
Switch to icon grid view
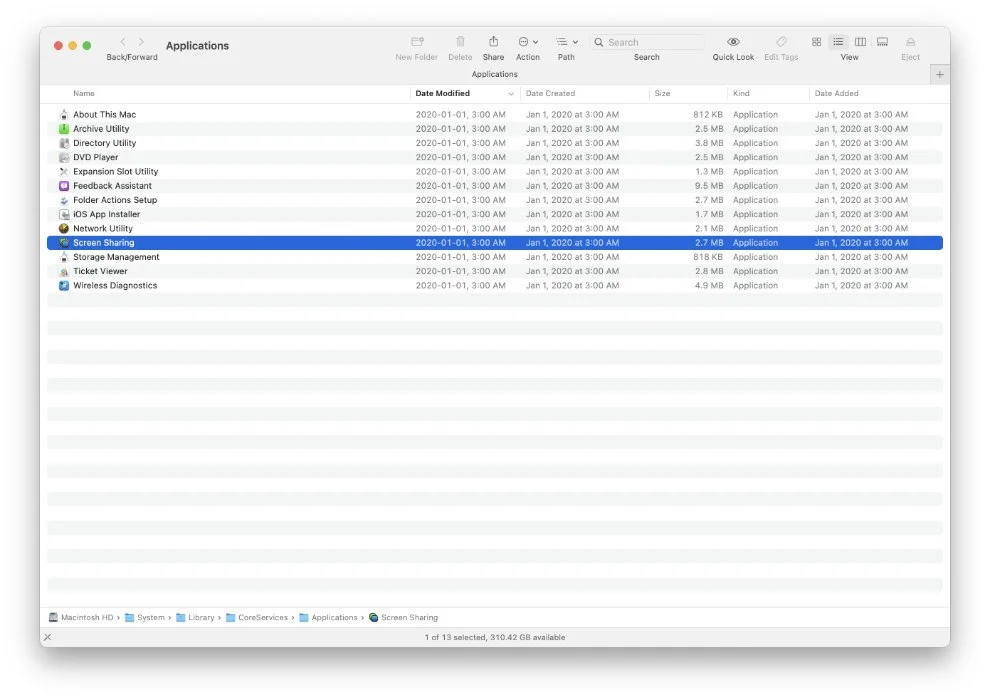(x=816, y=42)
